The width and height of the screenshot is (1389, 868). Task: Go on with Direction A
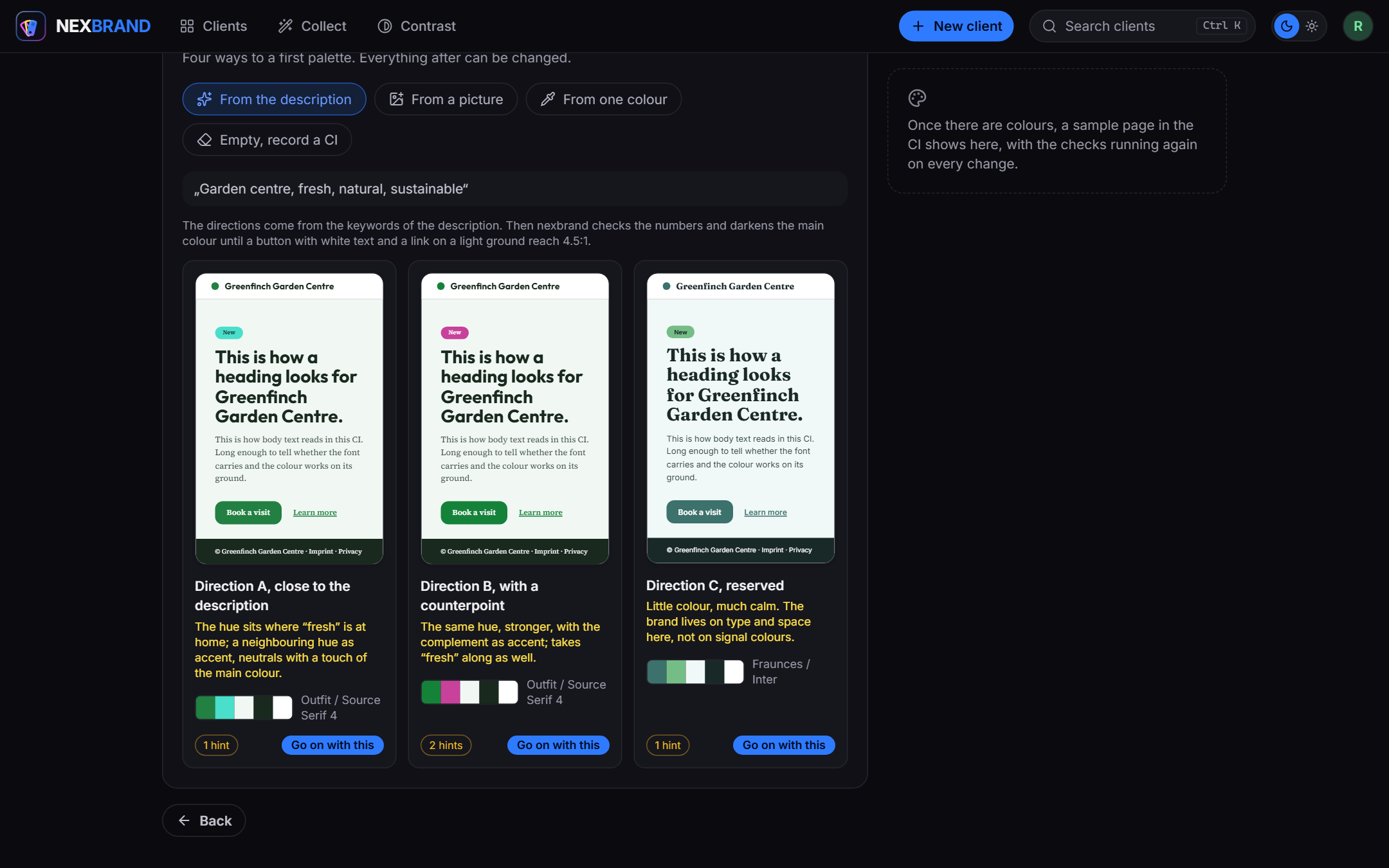[x=332, y=745]
